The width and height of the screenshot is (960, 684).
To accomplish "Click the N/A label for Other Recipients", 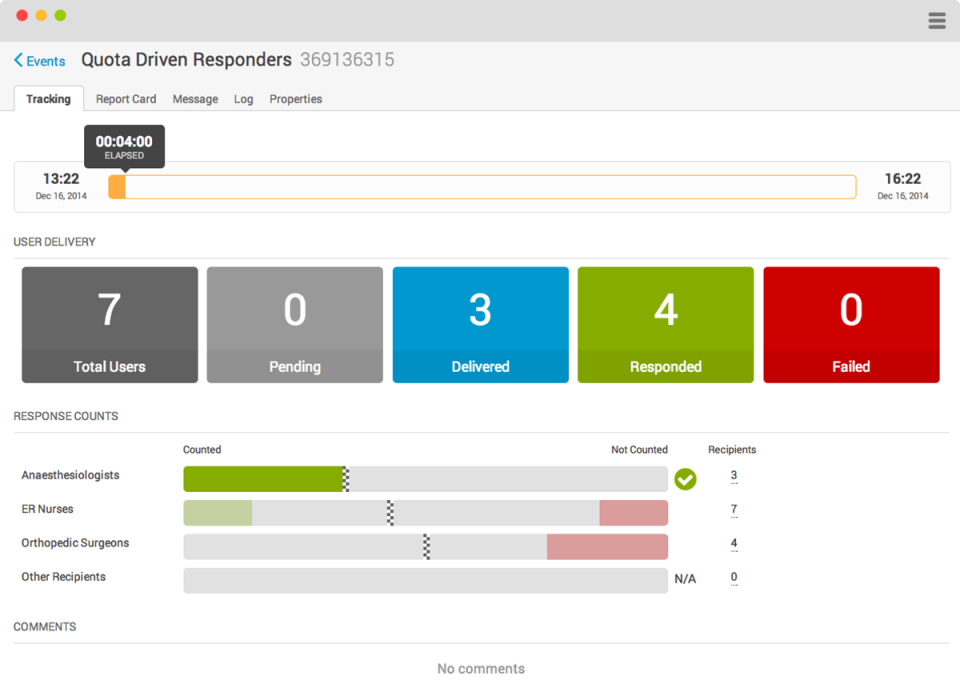I will pyautogui.click(x=685, y=579).
